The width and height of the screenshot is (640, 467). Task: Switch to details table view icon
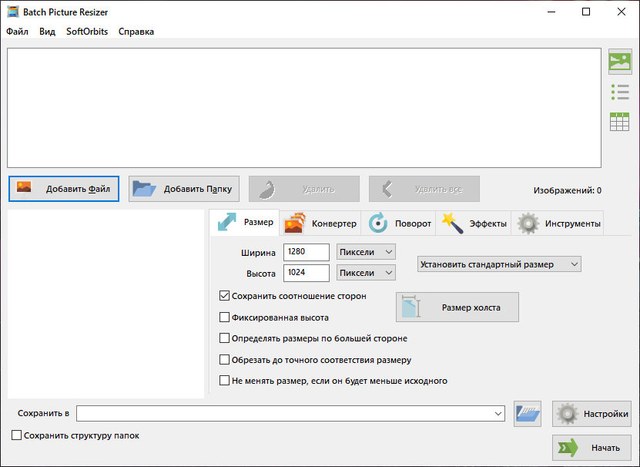619,122
